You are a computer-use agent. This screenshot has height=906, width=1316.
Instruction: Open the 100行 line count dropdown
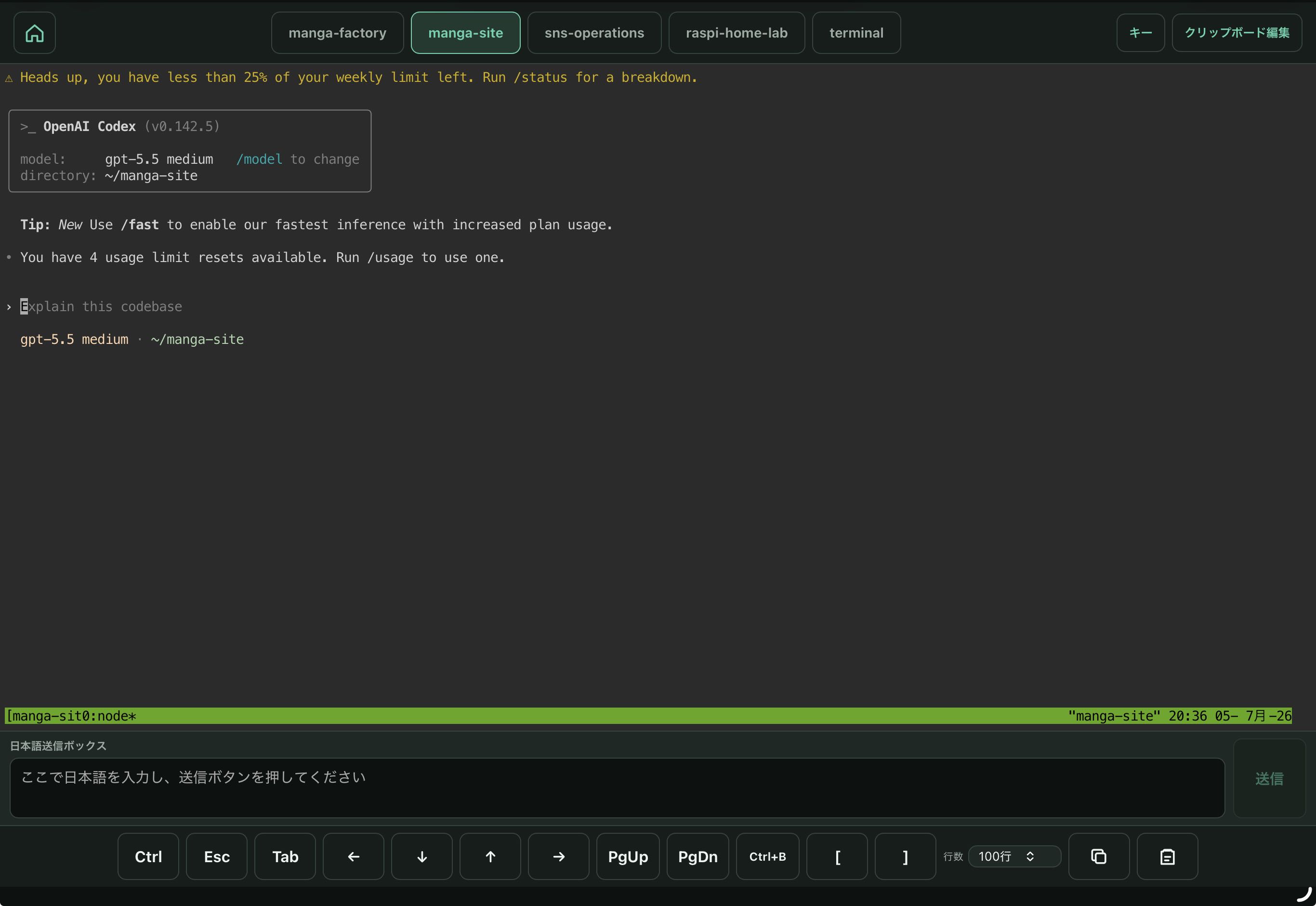coord(1014,856)
